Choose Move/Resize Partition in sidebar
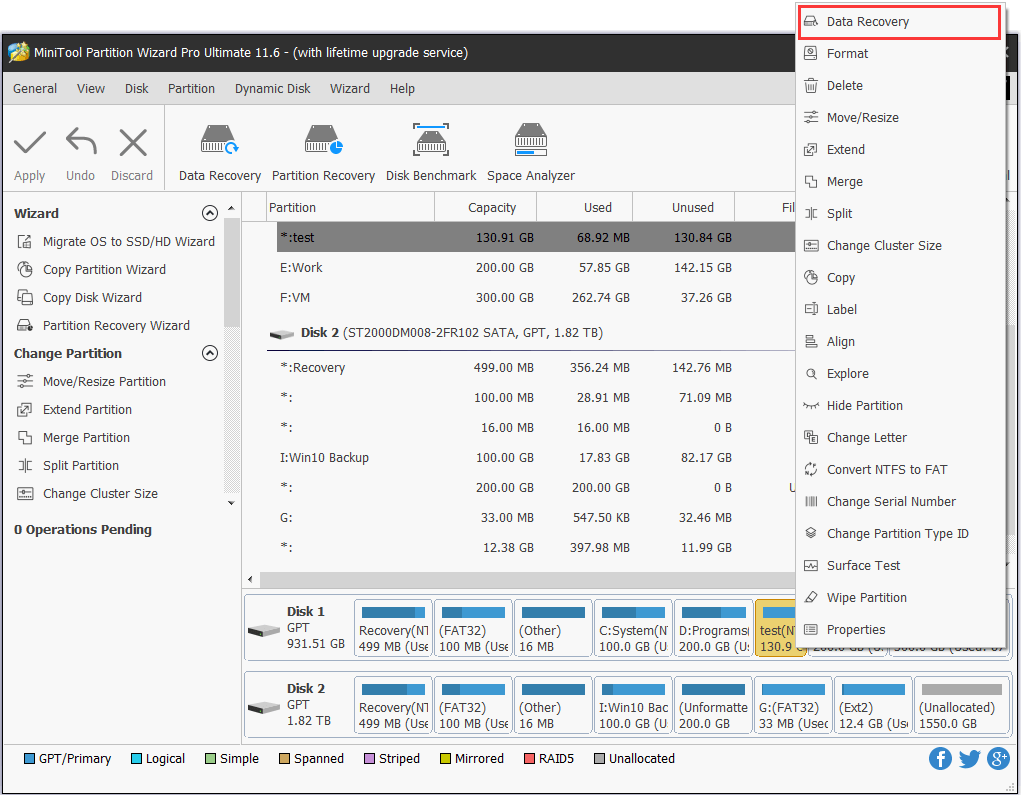This screenshot has height=795, width=1021. pyautogui.click(x=91, y=382)
